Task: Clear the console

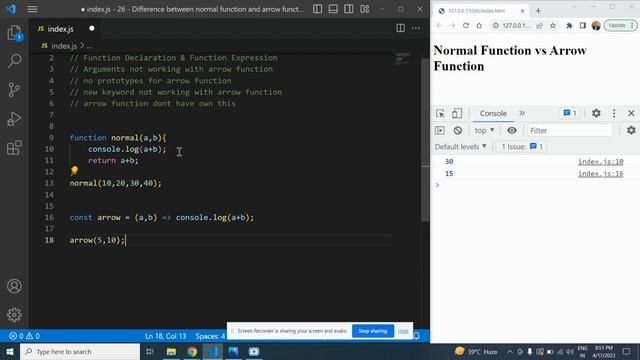Action: click(458, 130)
